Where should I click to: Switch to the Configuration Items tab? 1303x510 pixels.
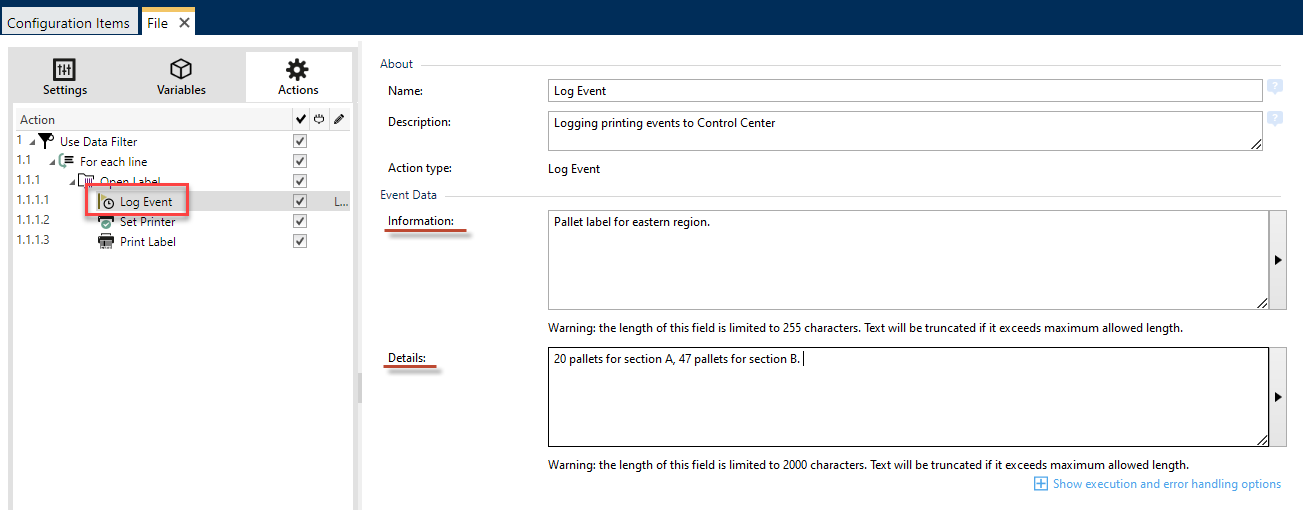click(68, 23)
